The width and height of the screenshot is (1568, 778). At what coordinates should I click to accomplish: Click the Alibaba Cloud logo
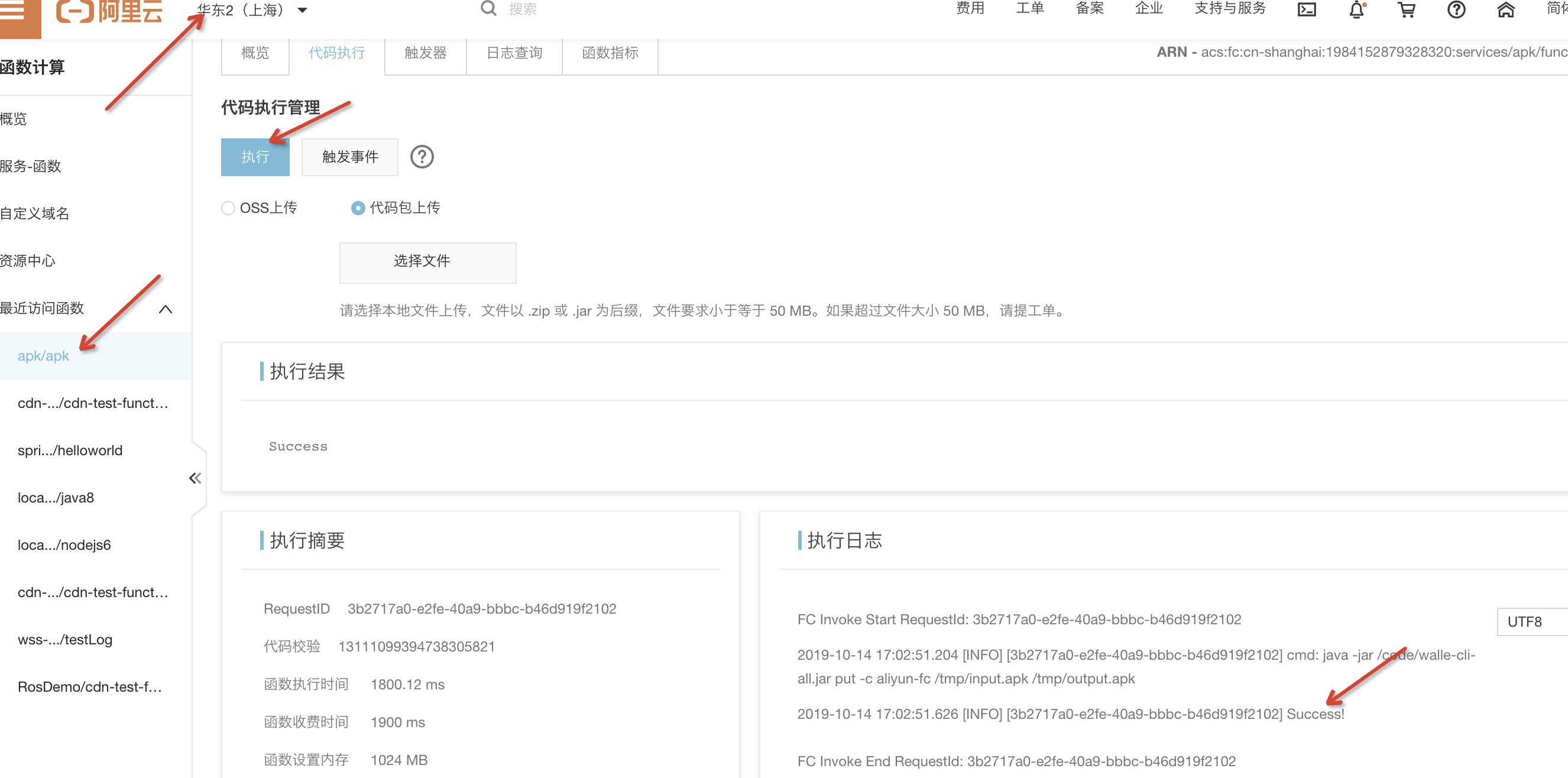[109, 11]
